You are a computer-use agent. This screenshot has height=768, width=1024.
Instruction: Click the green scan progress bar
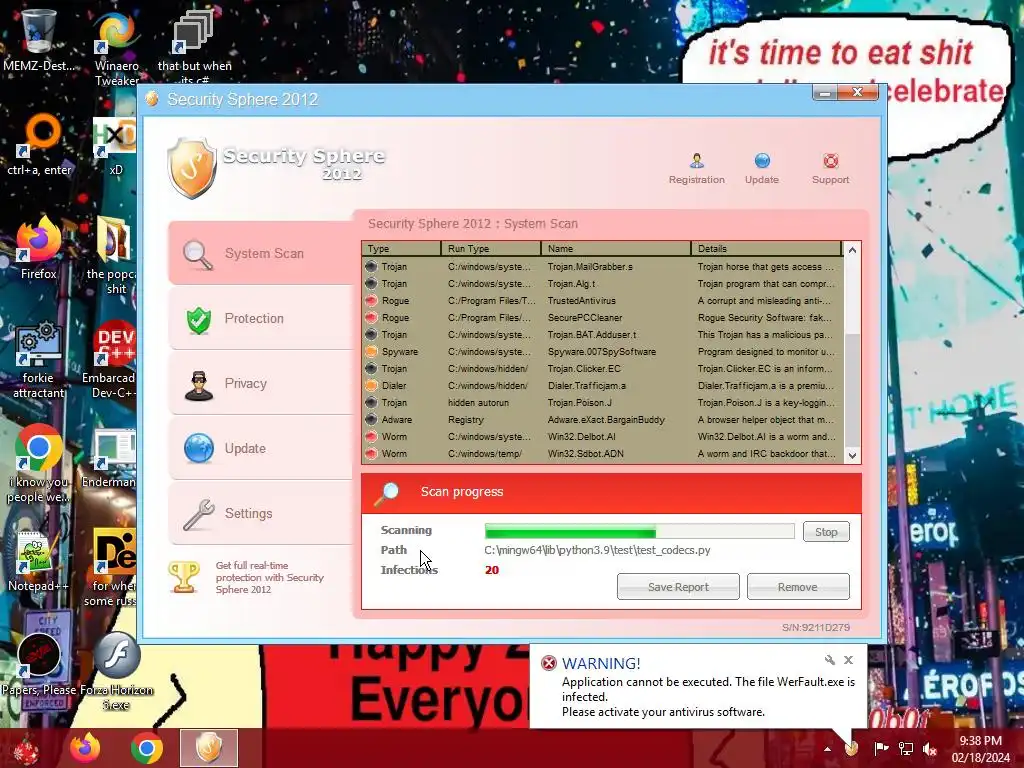639,531
